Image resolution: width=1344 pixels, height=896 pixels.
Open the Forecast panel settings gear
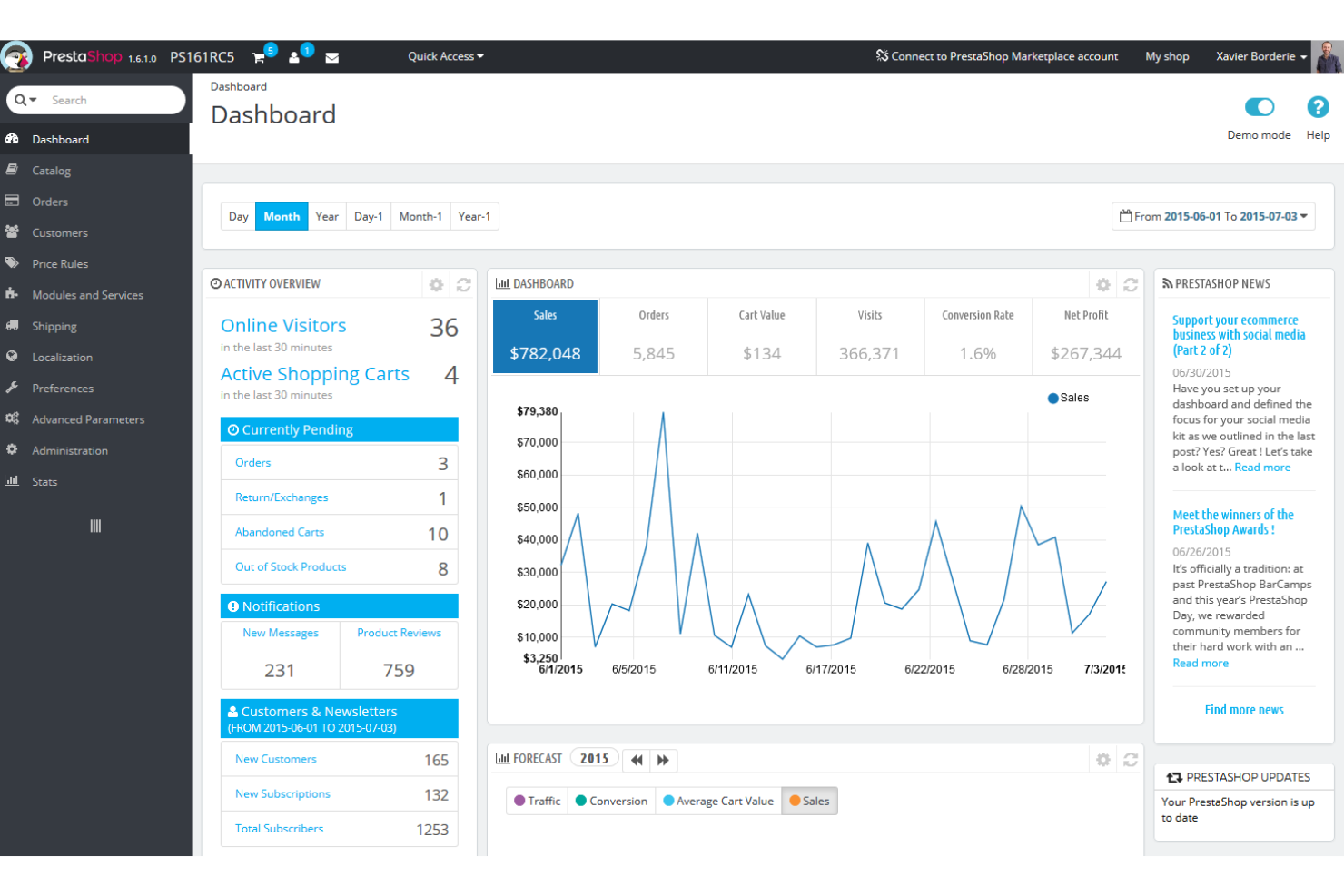coord(1102,760)
